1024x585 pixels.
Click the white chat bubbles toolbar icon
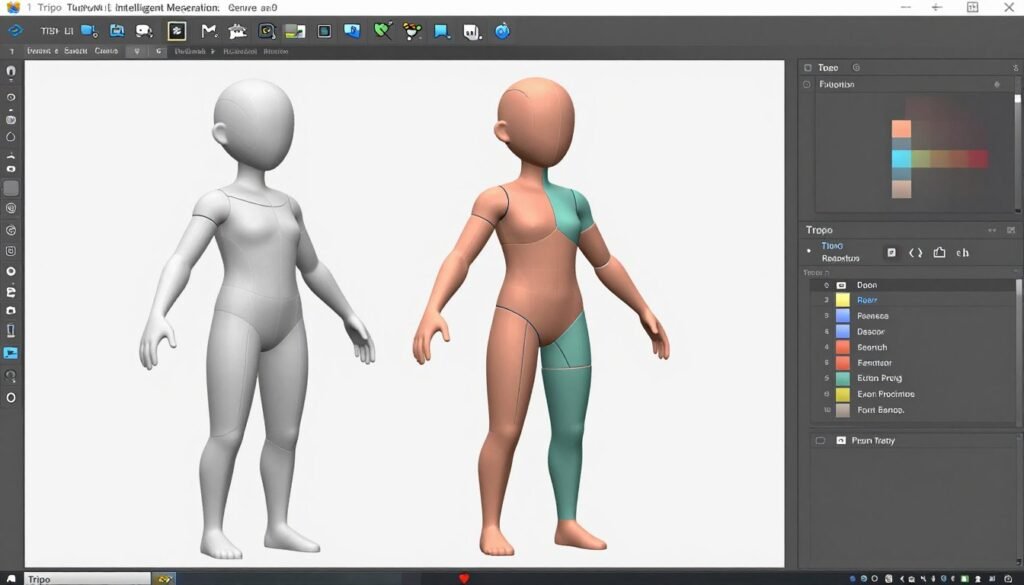(144, 31)
